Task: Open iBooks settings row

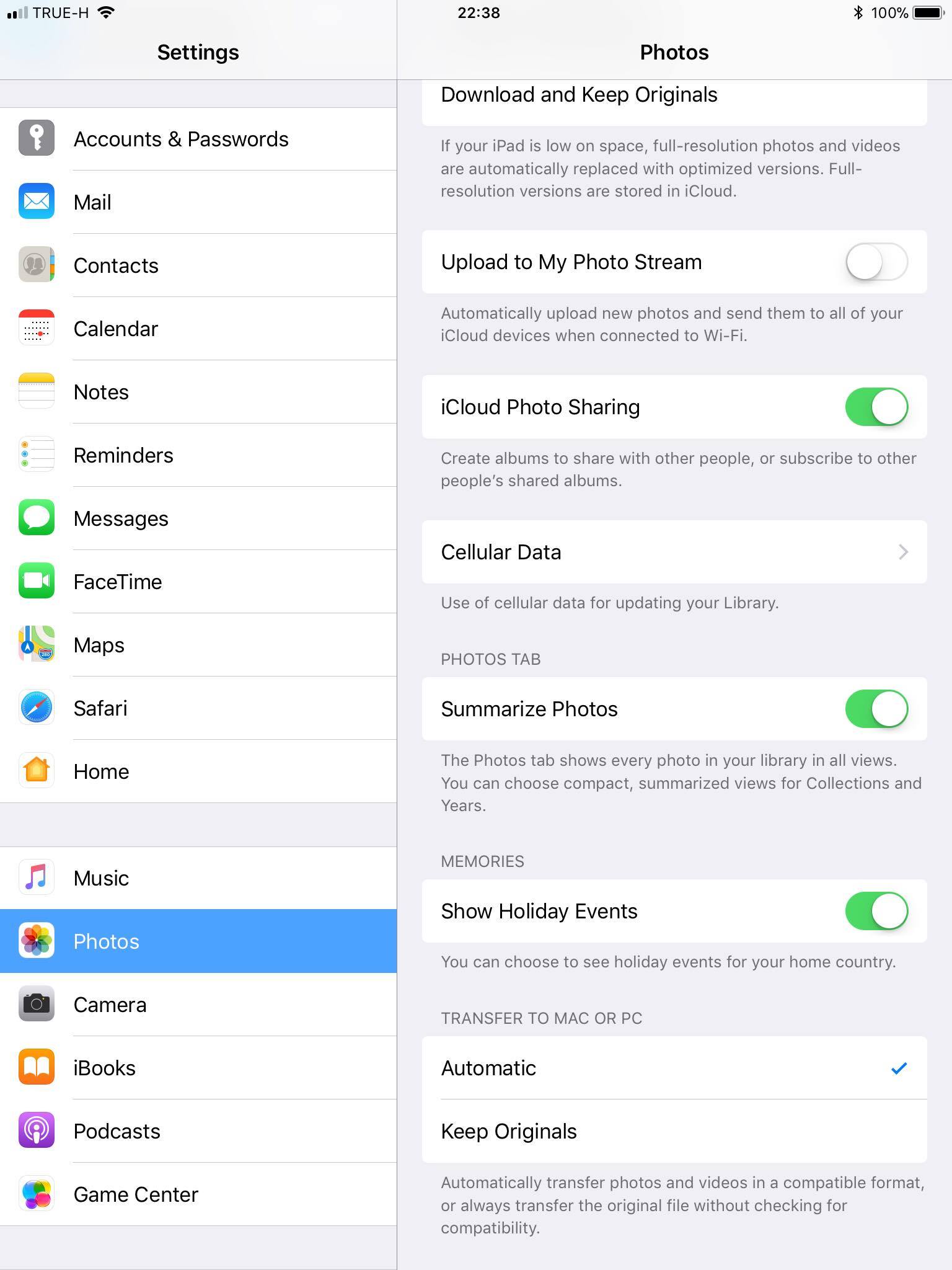Action: [198, 1068]
